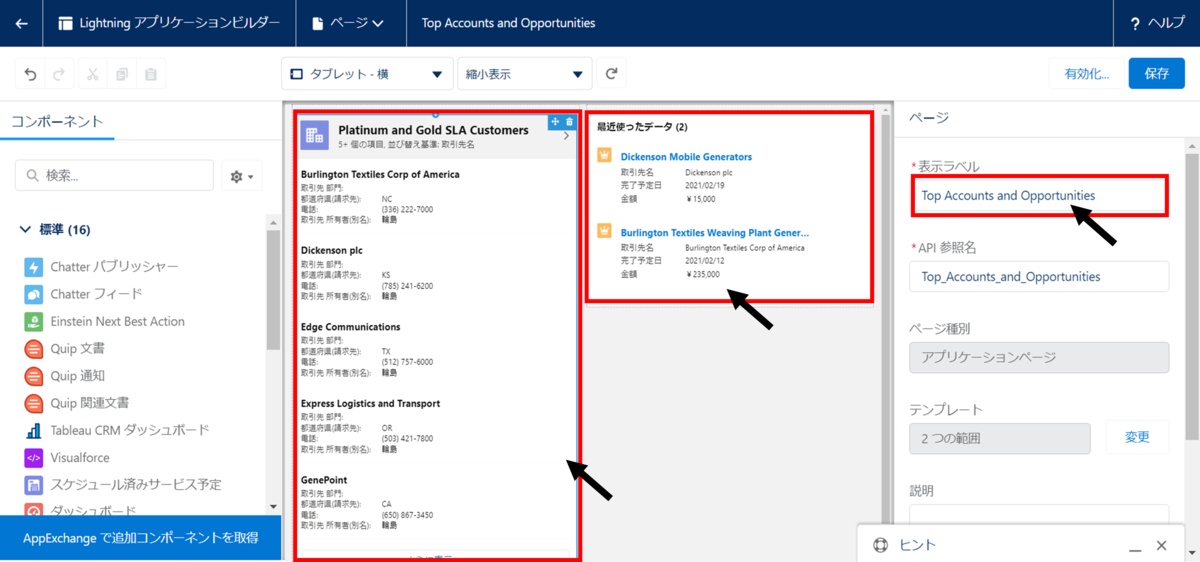
Task: Click the back arrow in header
Action: pyautogui.click(x=22, y=23)
